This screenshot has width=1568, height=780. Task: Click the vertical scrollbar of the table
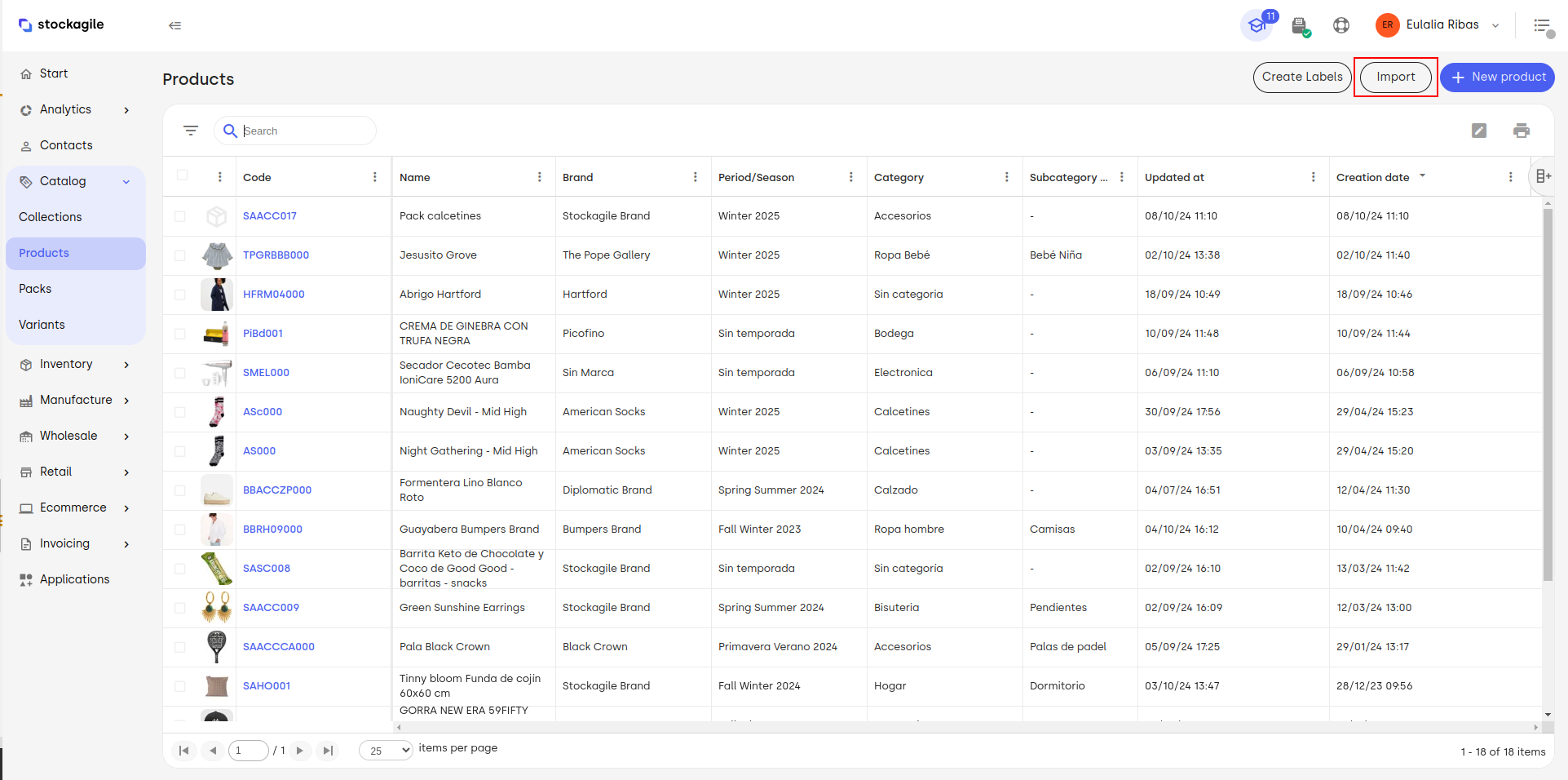pos(1548,396)
